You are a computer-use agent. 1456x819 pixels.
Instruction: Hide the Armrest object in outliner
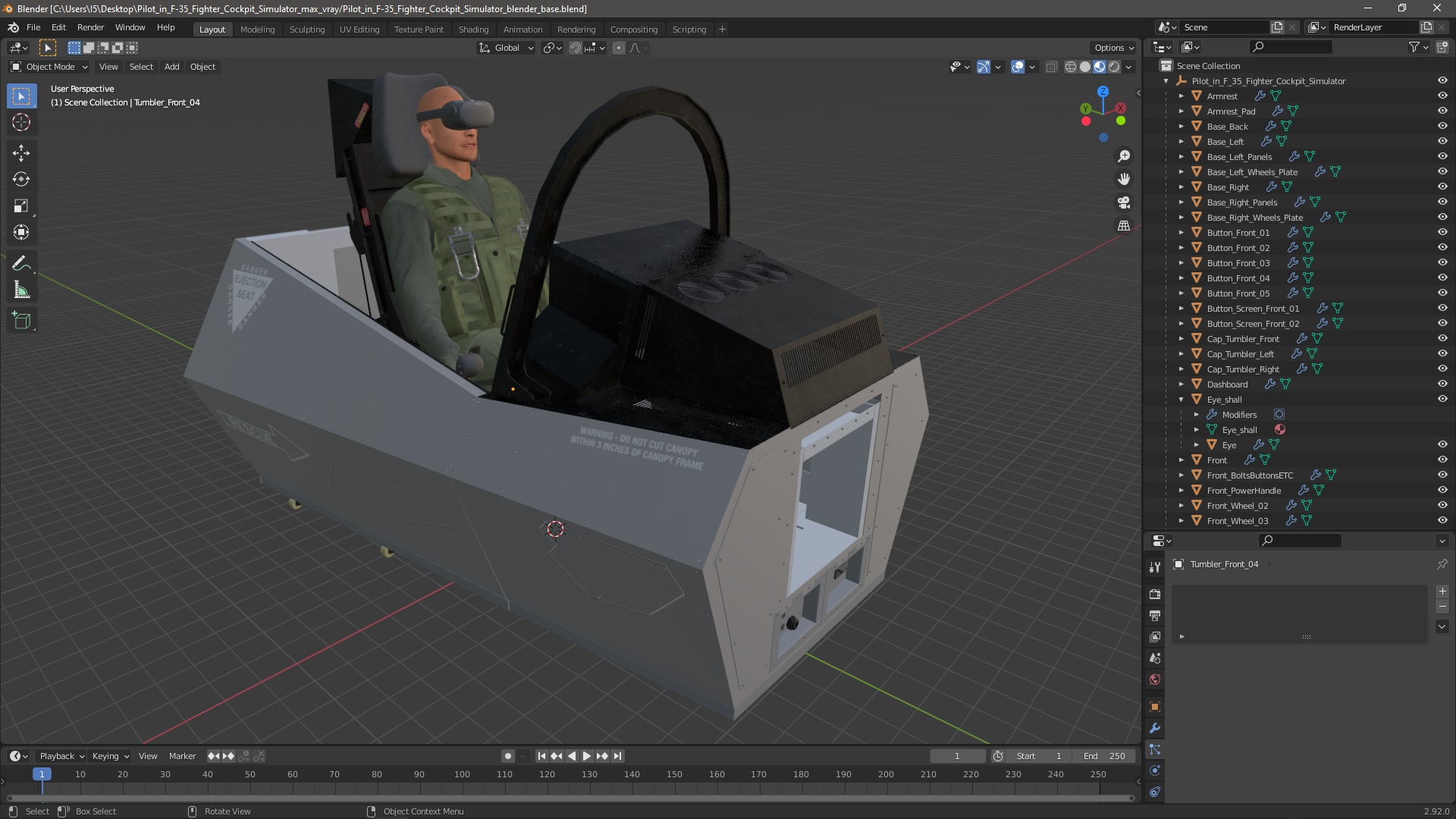pos(1442,96)
